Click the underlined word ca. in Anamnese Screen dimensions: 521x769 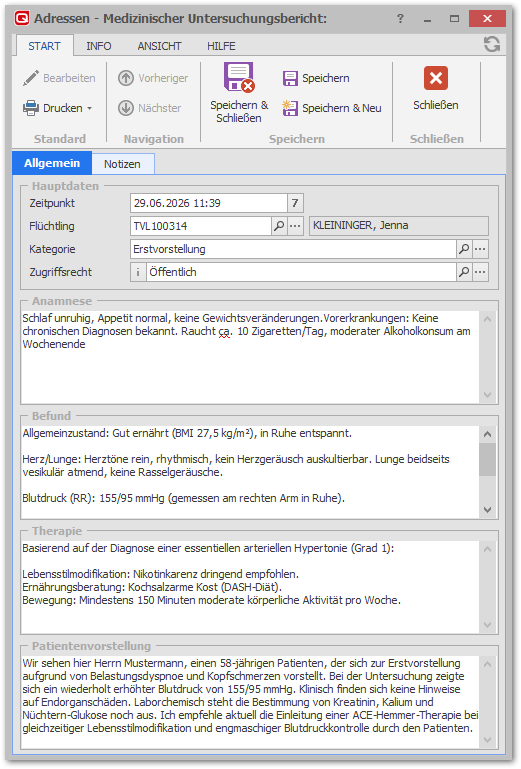[225, 332]
